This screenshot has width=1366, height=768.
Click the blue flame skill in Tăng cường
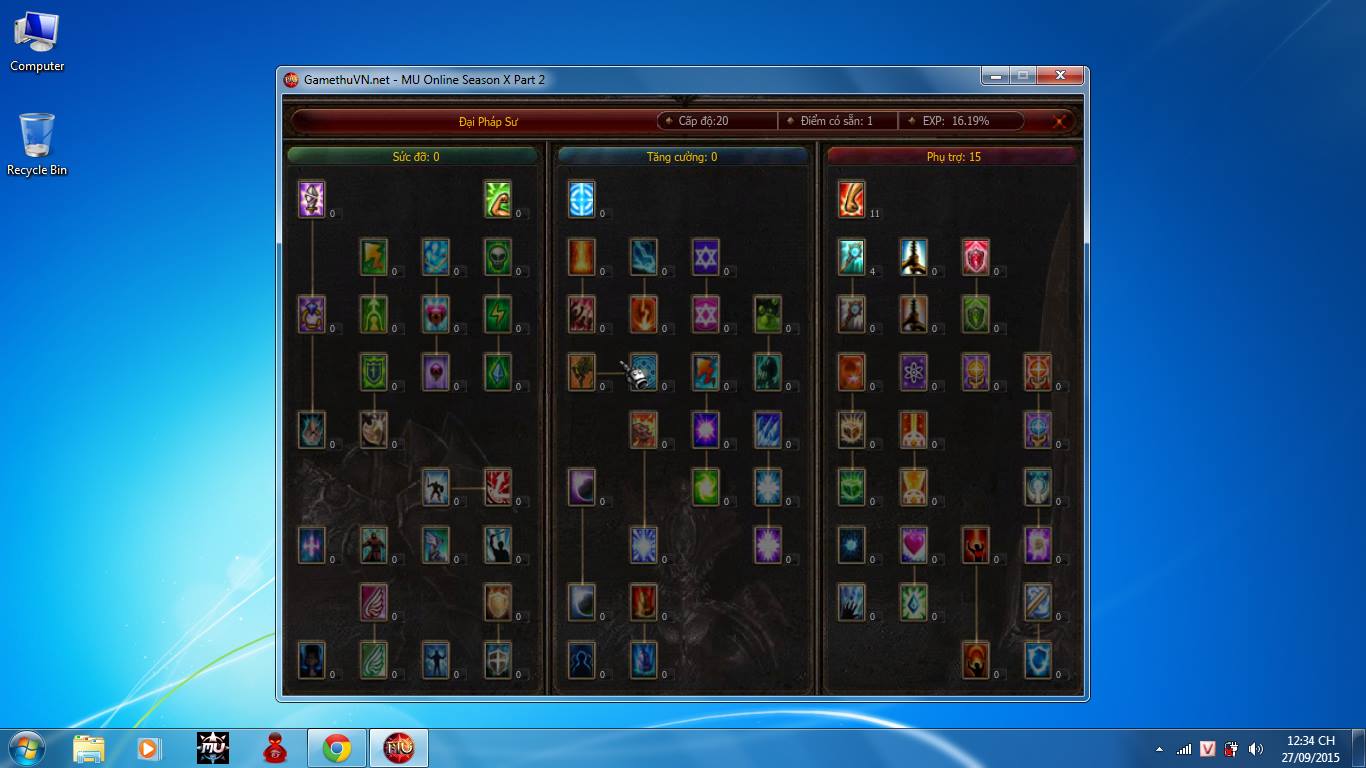click(644, 660)
